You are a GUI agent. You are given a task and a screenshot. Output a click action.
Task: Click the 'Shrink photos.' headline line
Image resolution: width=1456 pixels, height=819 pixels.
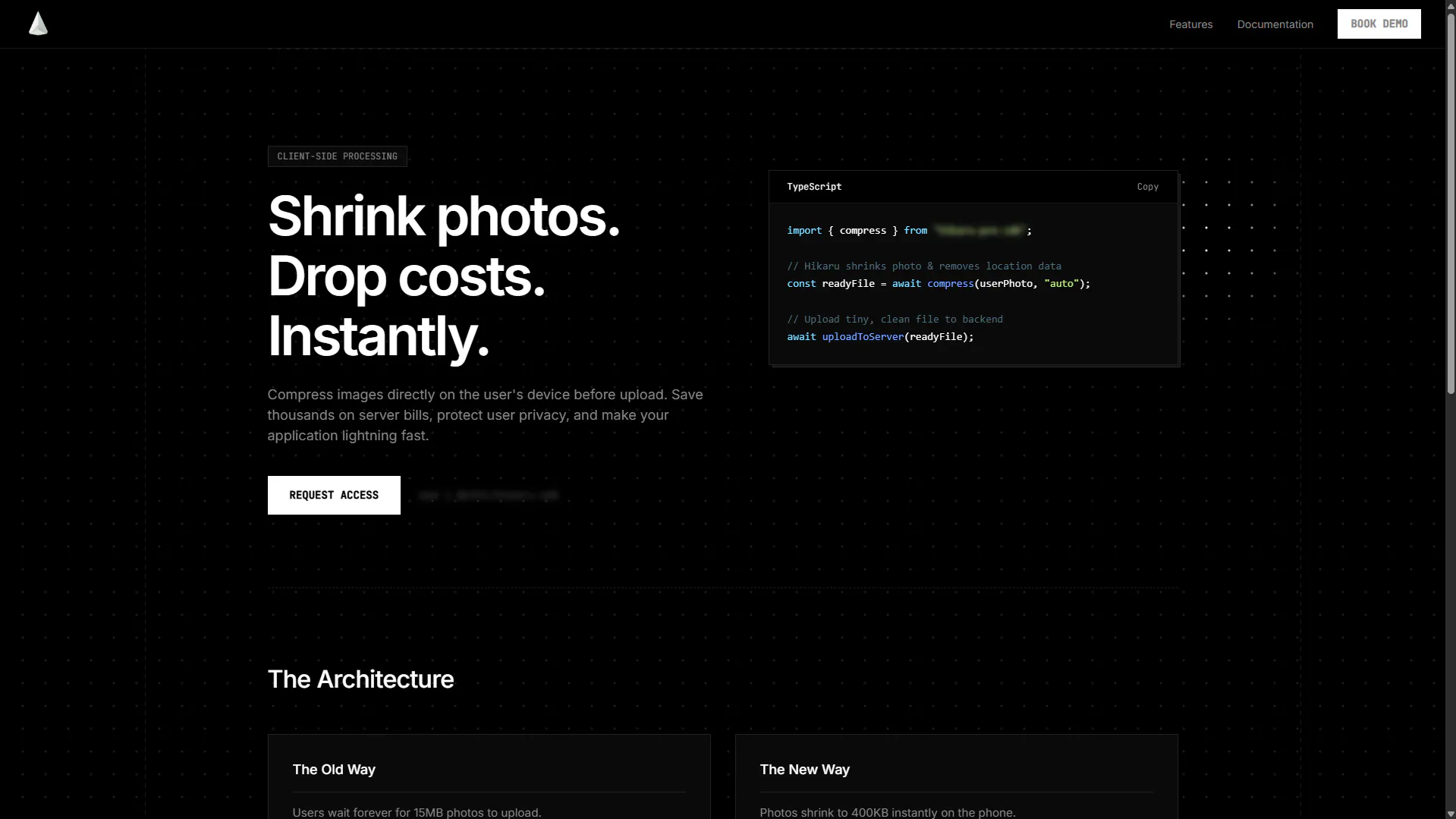coord(444,216)
